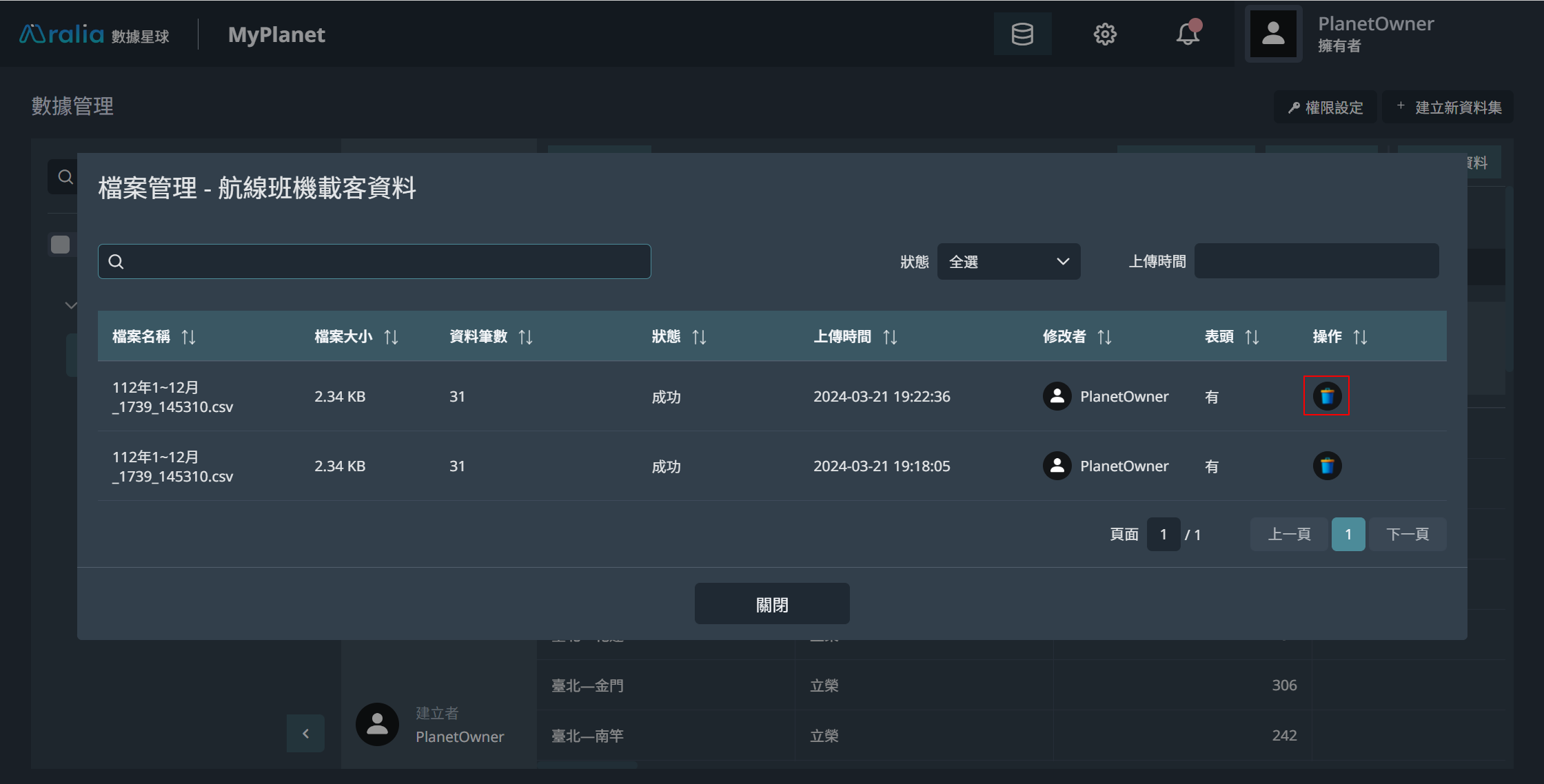The height and width of the screenshot is (784, 1544).
Task: Click the 建立者 avatar in background page
Action: 377,724
